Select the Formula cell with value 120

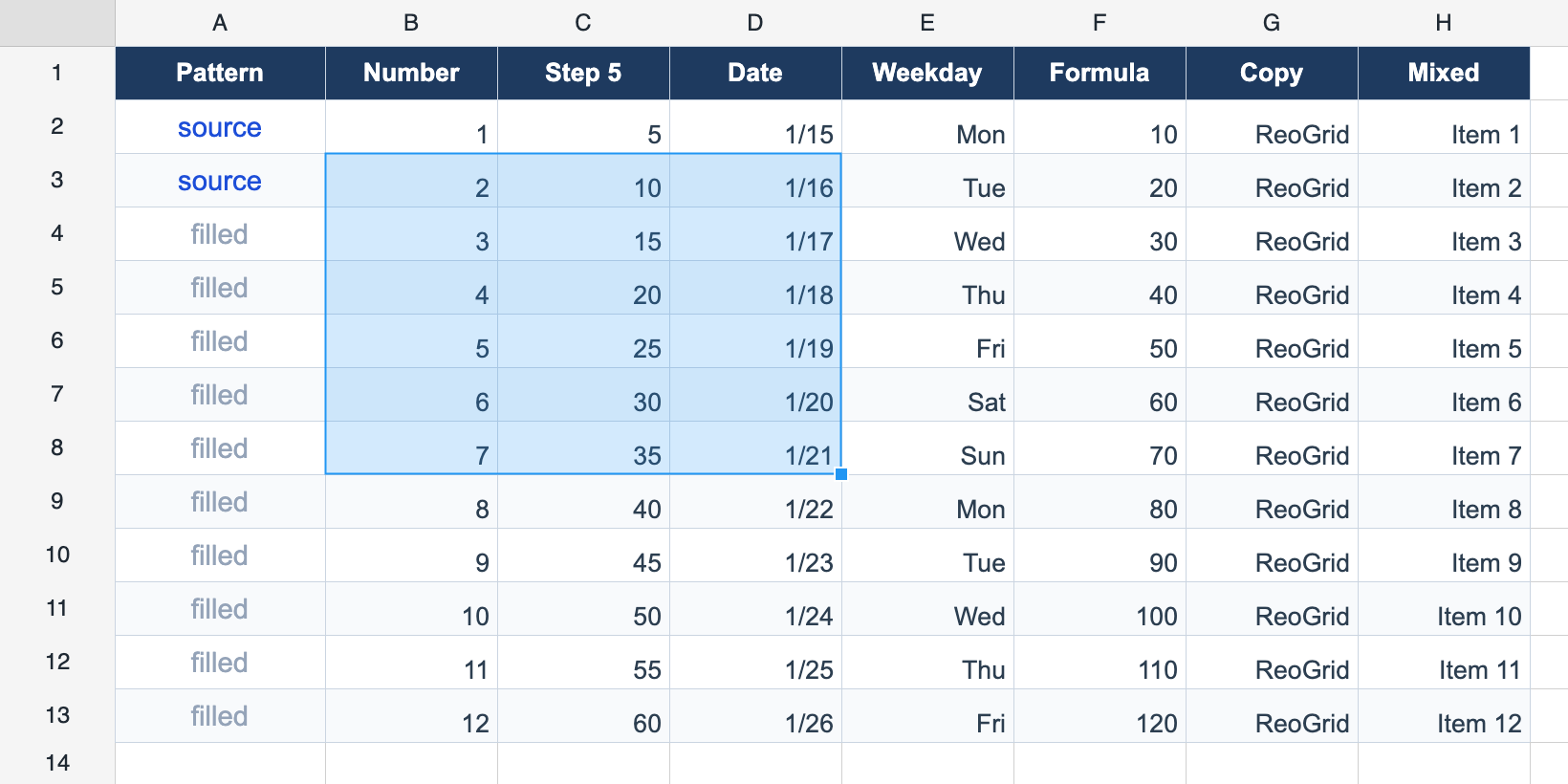click(1100, 716)
